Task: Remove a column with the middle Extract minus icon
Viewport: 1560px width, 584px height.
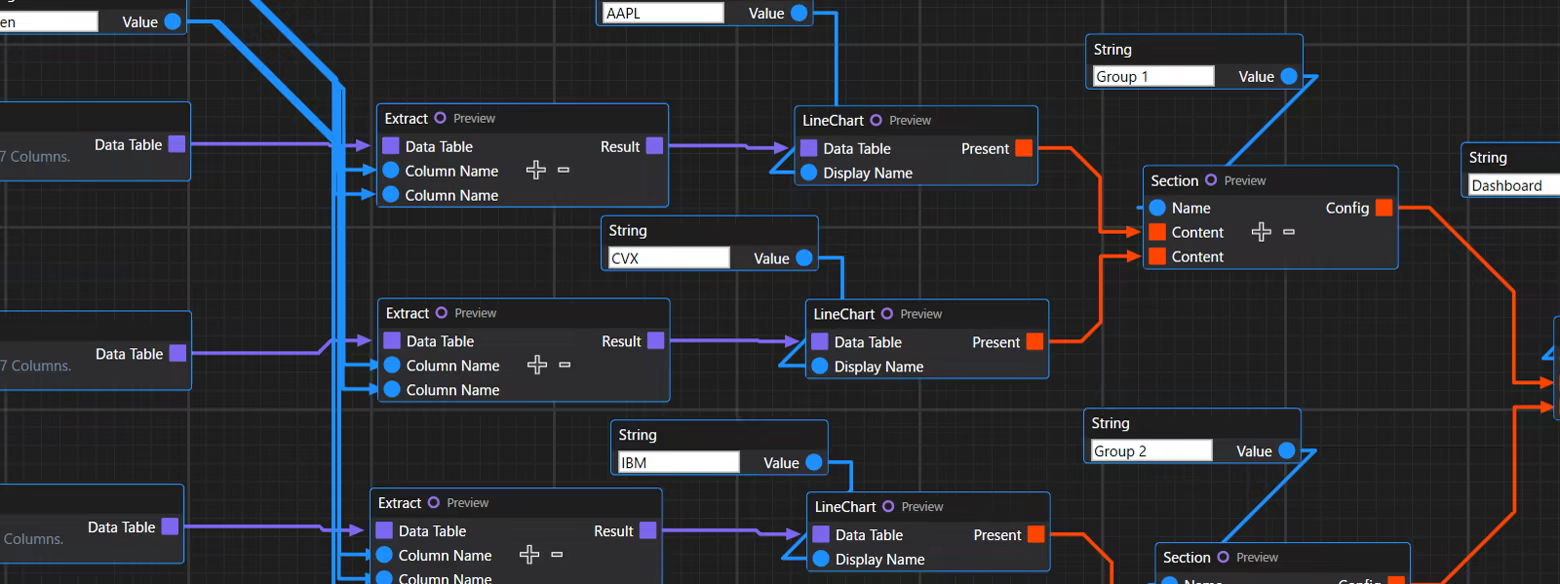Action: (564, 365)
